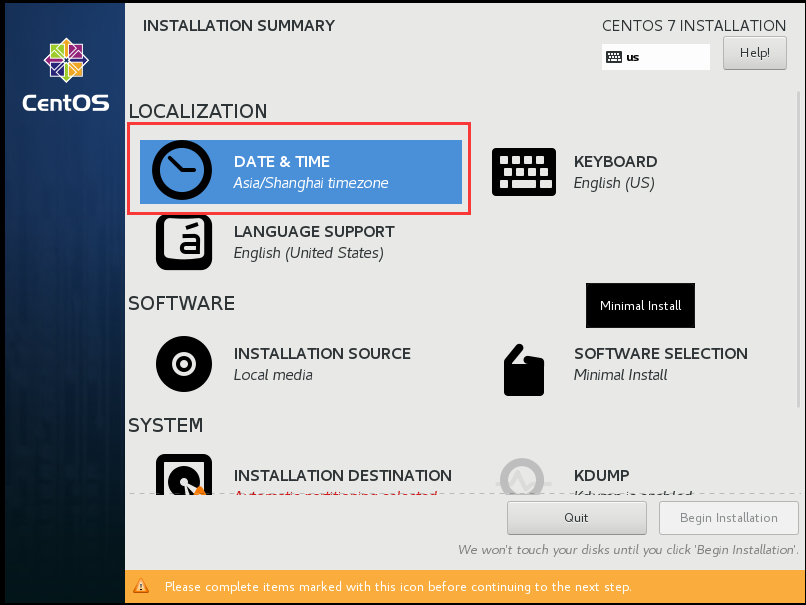Screen dimensions: 806x605
Task: Click the LOCALIZATION section header
Action: click(x=198, y=111)
